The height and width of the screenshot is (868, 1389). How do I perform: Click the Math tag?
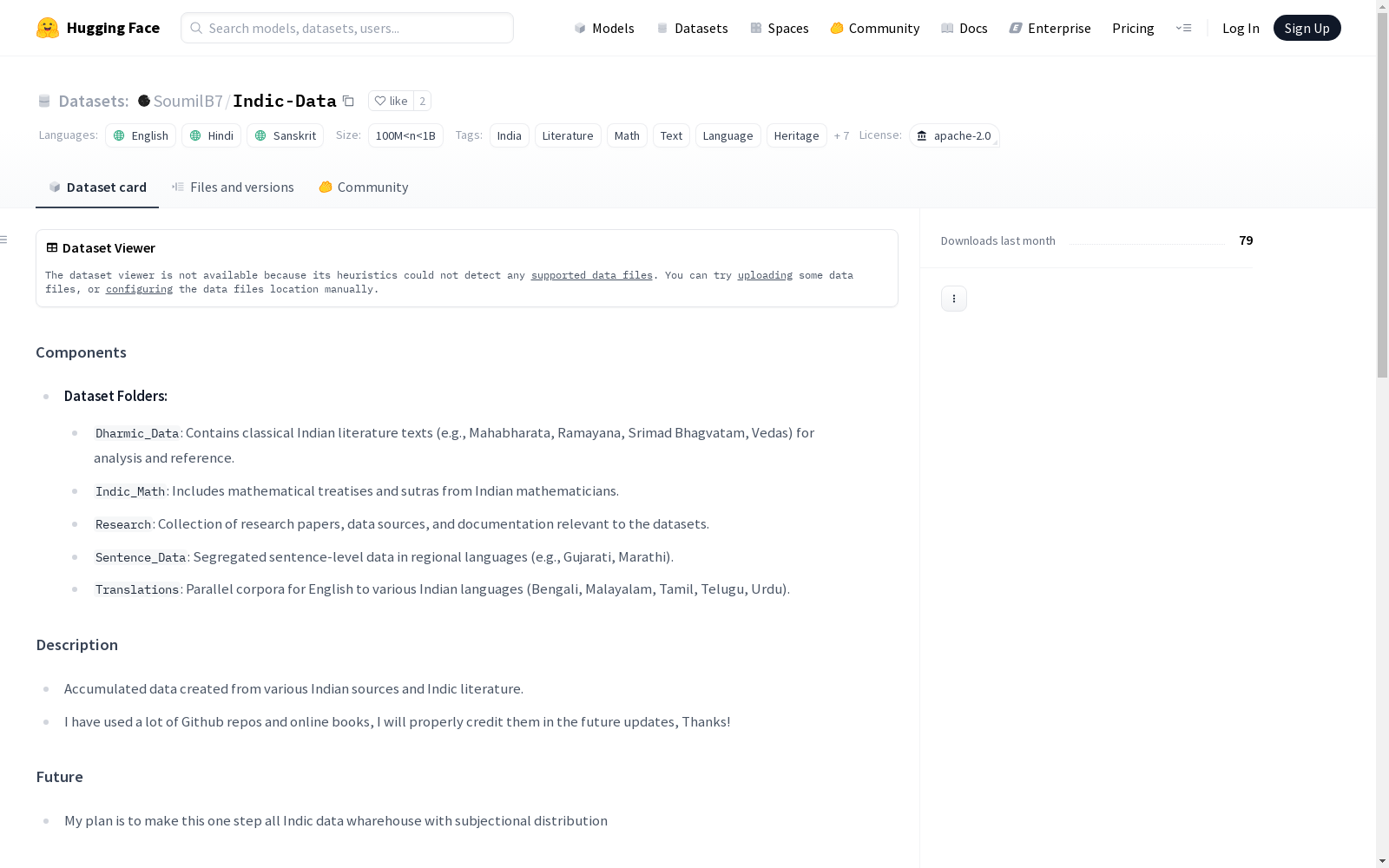coord(627,135)
